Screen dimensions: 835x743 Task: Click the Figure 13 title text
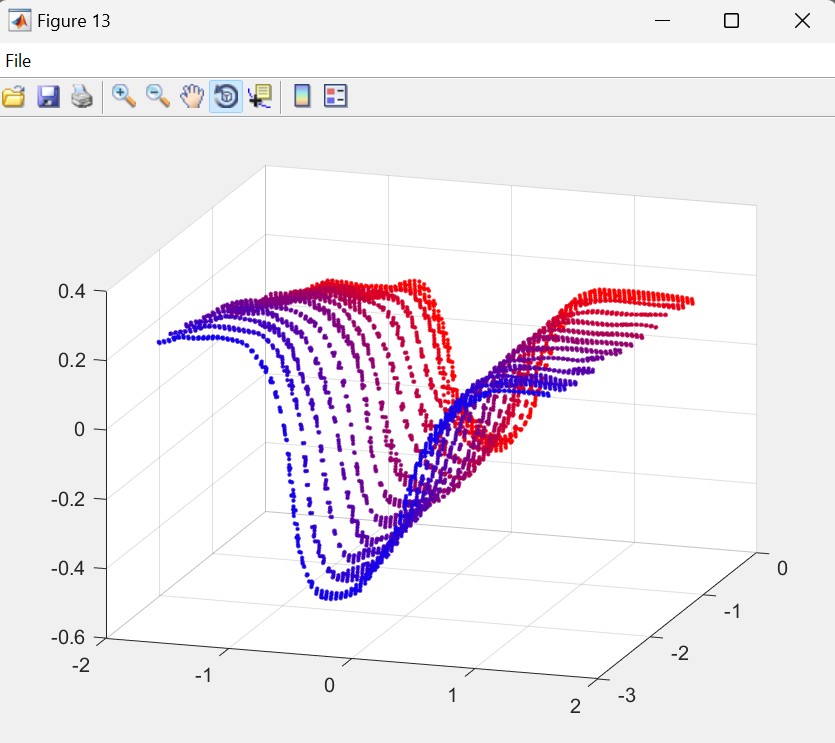tap(74, 21)
